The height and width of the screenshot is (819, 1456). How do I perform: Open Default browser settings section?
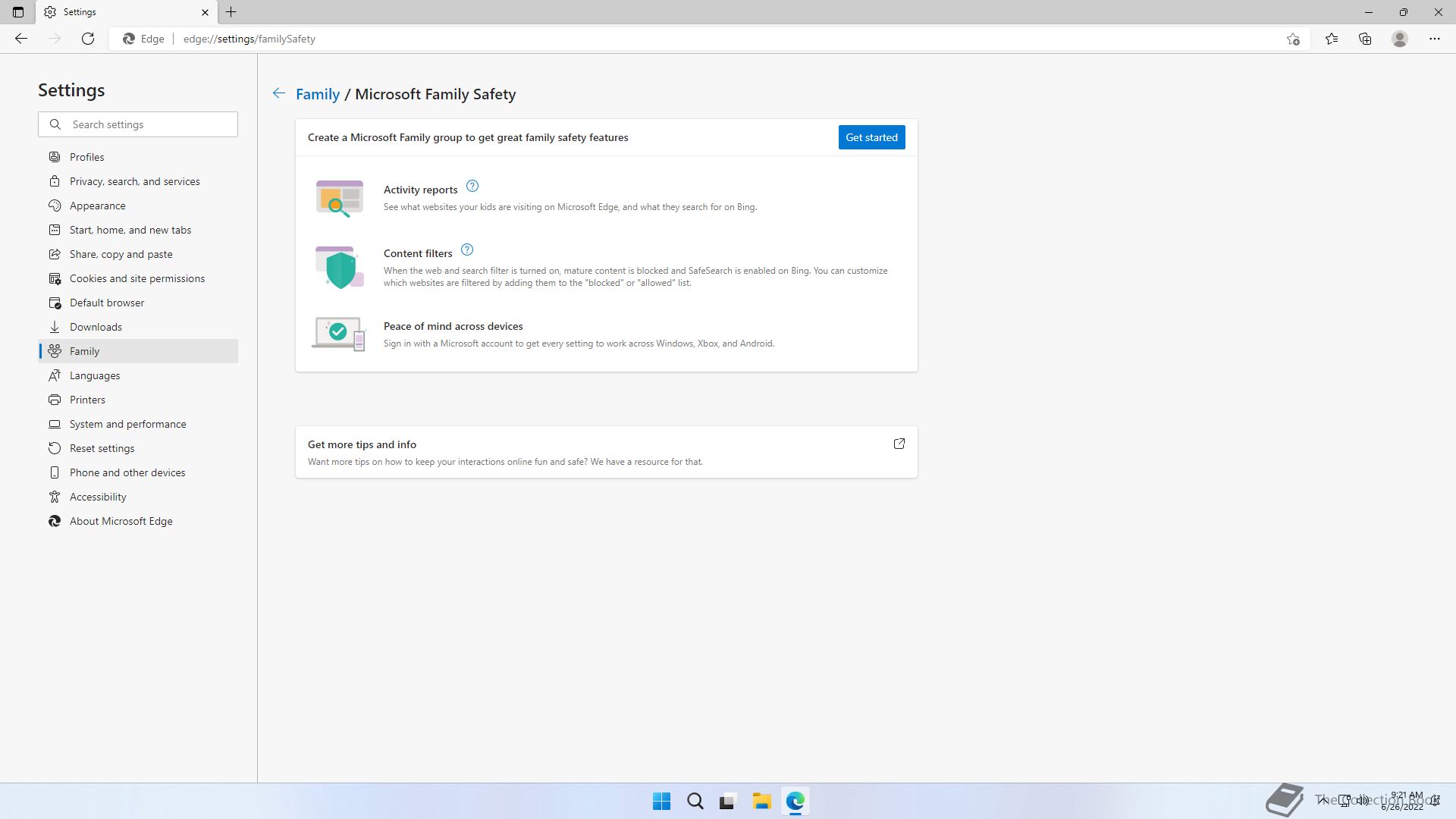pyautogui.click(x=138, y=303)
